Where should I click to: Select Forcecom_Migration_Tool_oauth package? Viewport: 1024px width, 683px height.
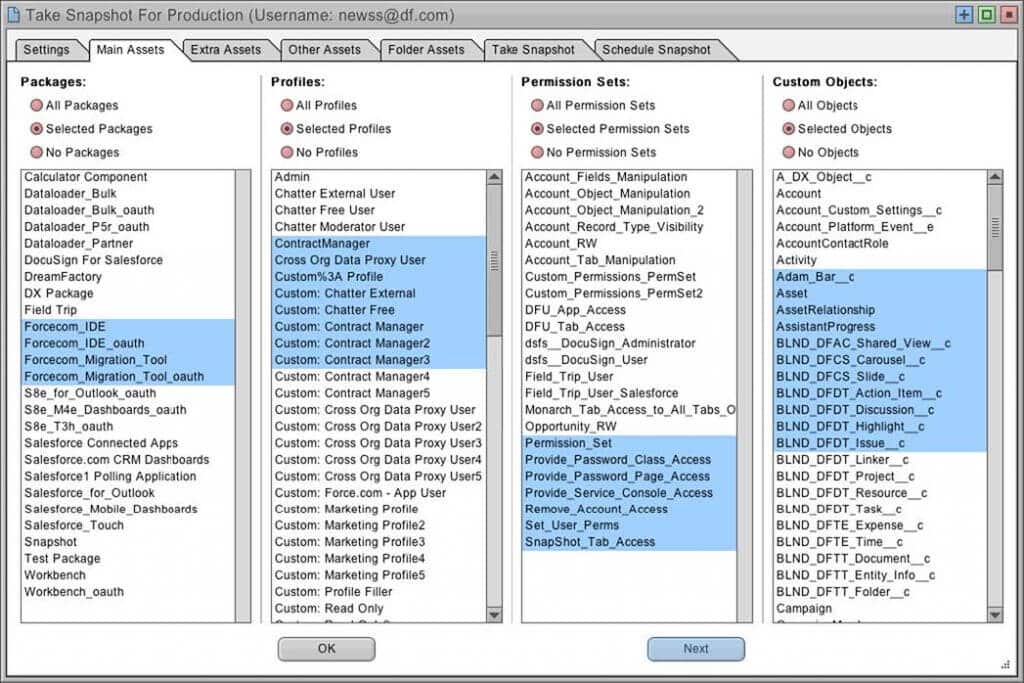(x=128, y=376)
